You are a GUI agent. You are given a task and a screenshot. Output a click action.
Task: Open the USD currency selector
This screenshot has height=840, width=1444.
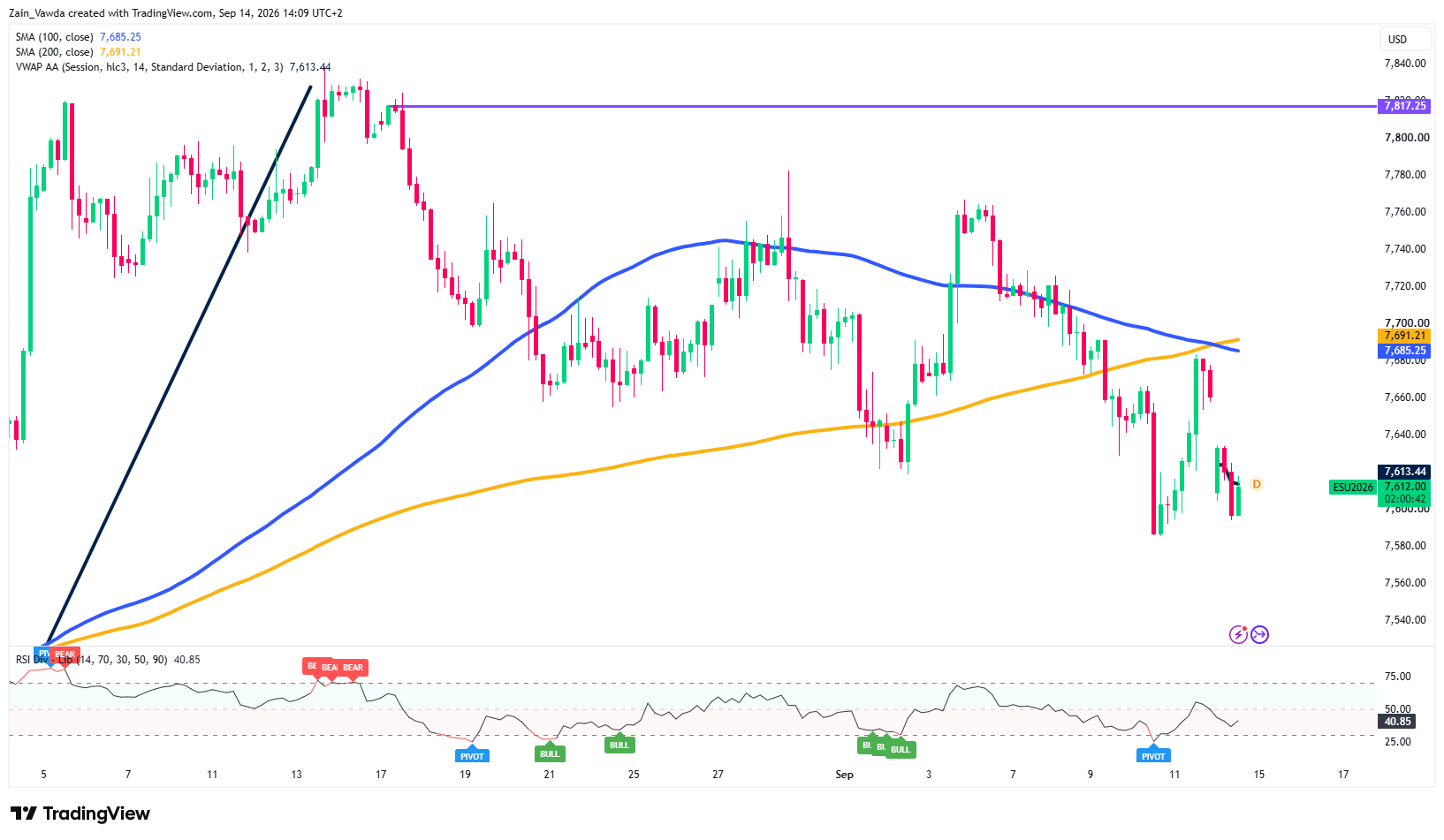pos(1405,39)
